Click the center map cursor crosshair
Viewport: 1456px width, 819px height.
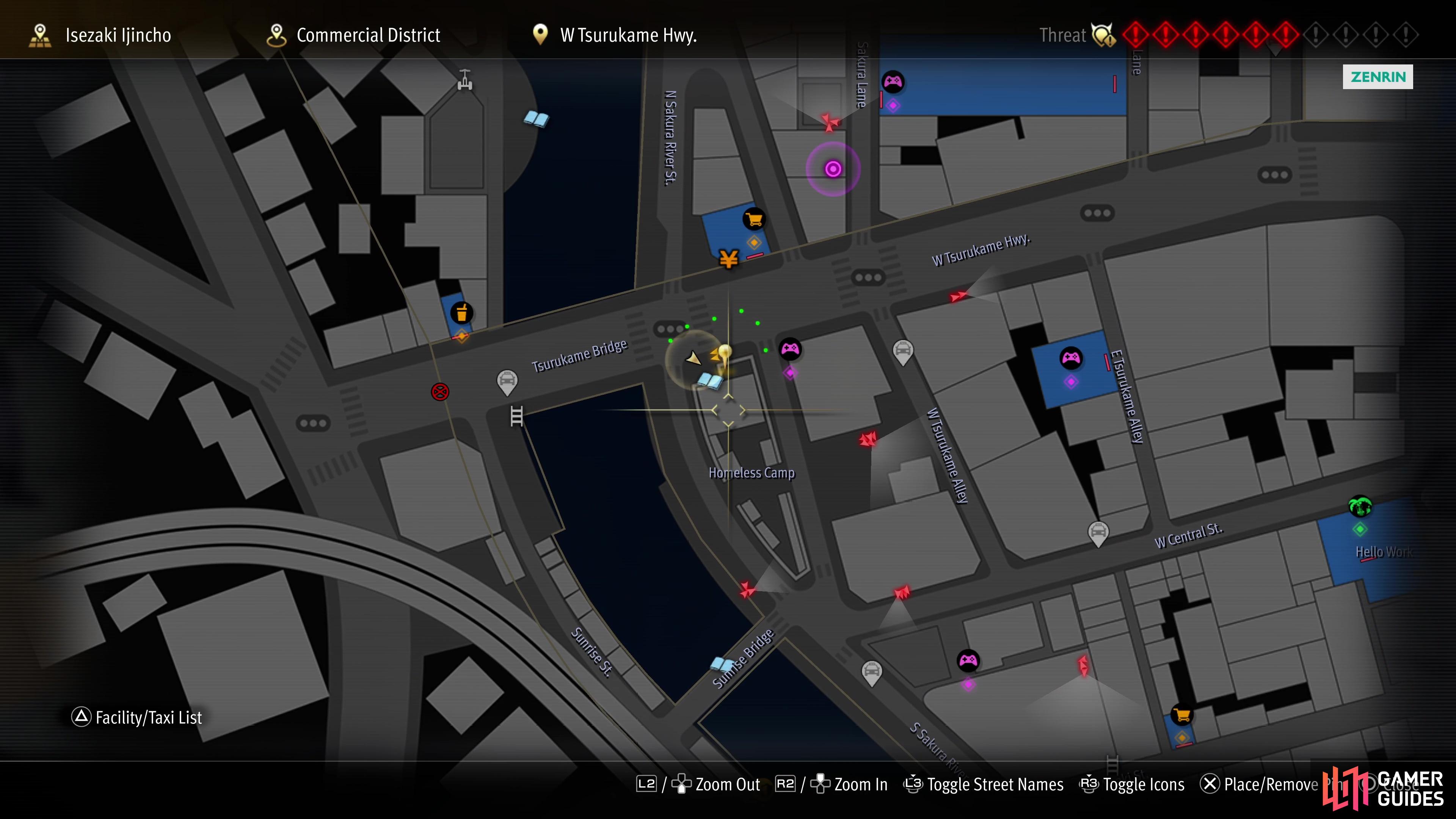(x=728, y=410)
